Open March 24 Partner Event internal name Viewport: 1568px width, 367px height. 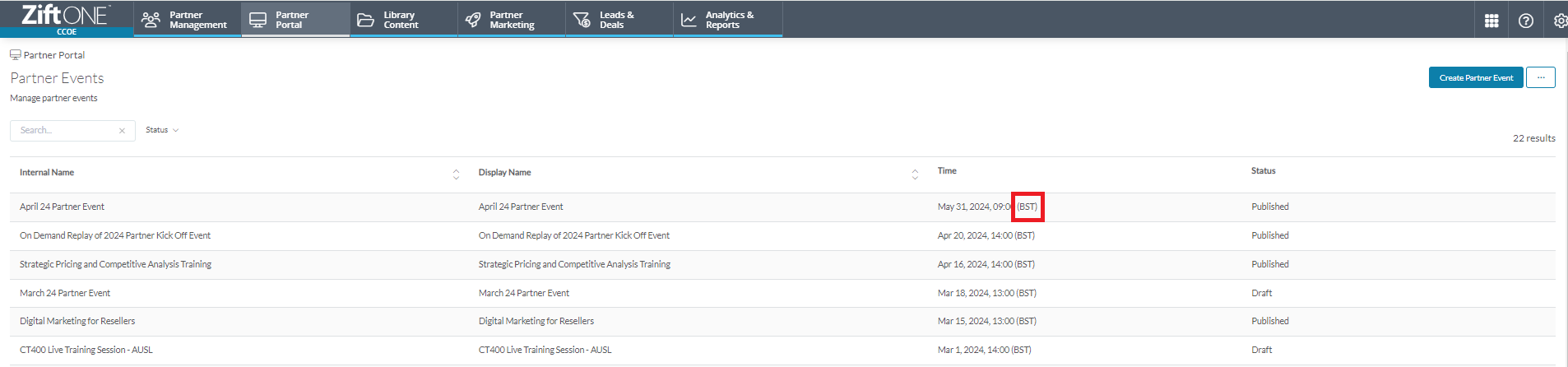(65, 293)
